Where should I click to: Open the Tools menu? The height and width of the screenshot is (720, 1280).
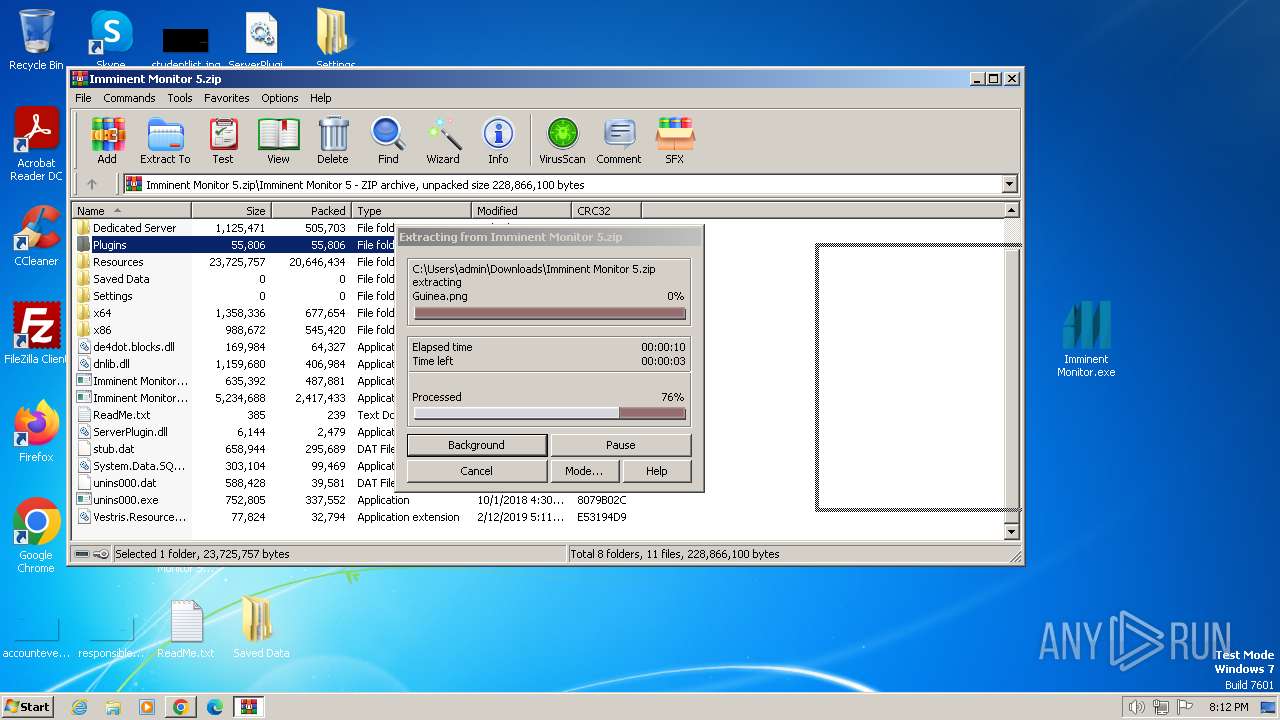[180, 98]
